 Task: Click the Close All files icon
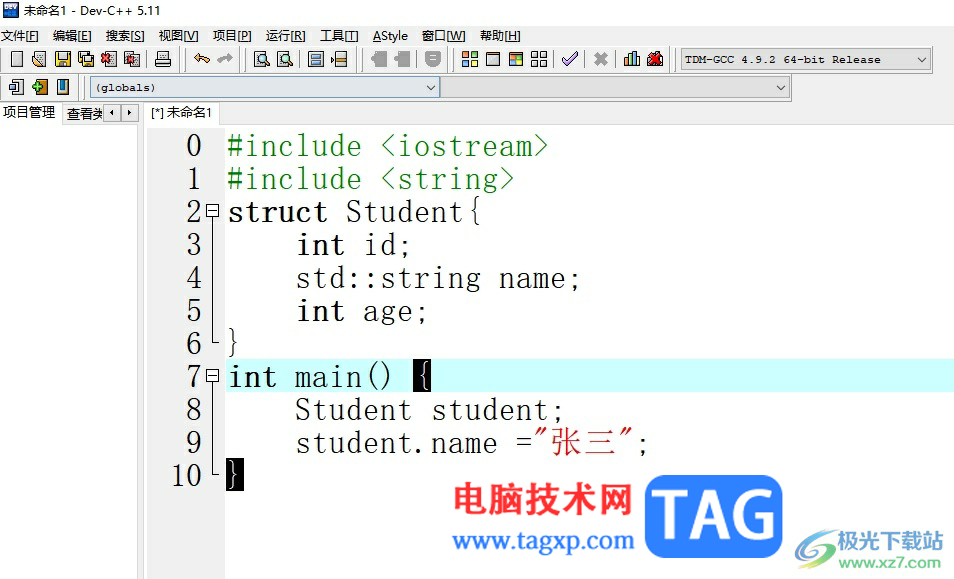coord(132,59)
